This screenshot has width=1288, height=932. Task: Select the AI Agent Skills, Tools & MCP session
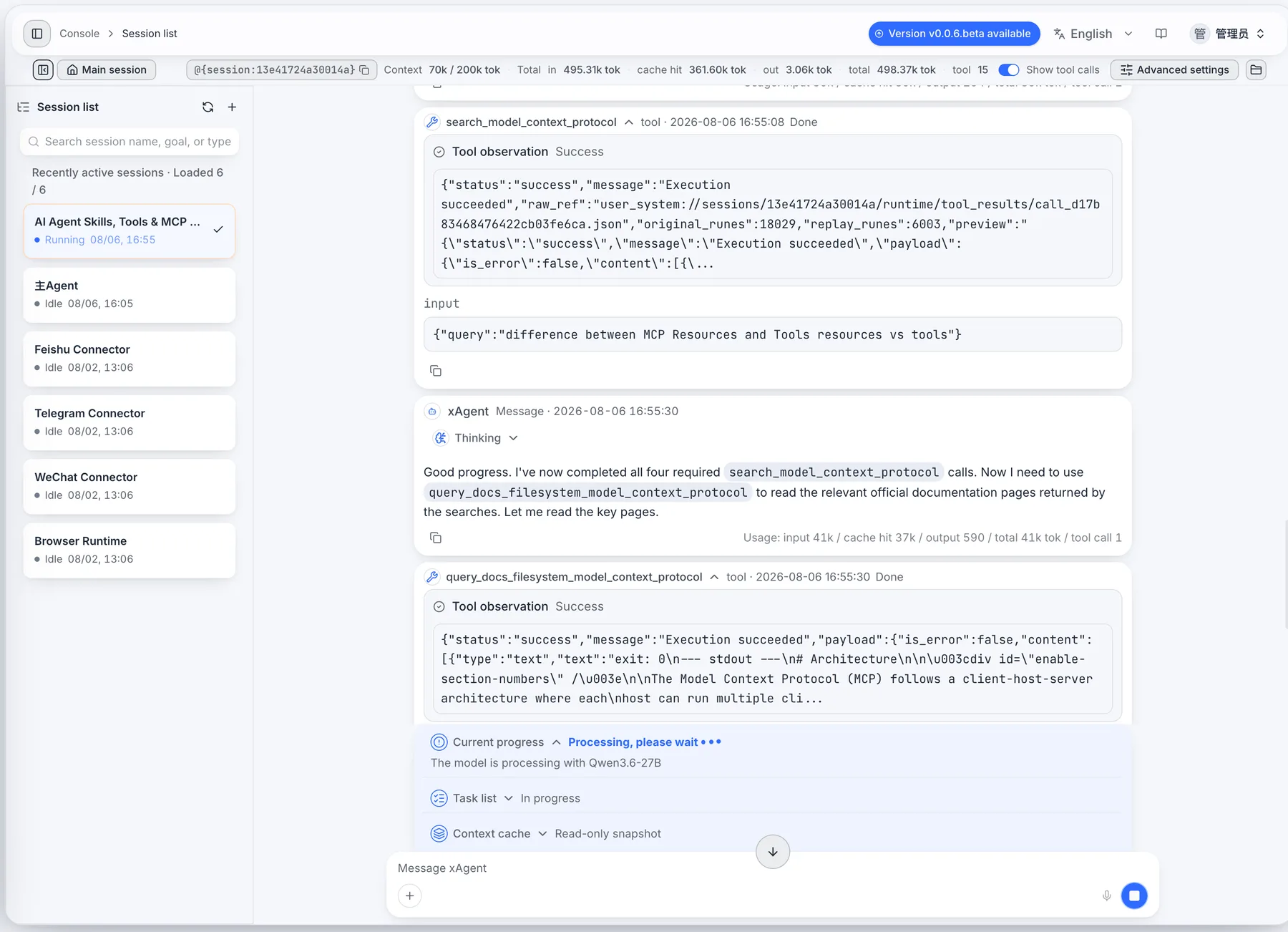coord(130,230)
